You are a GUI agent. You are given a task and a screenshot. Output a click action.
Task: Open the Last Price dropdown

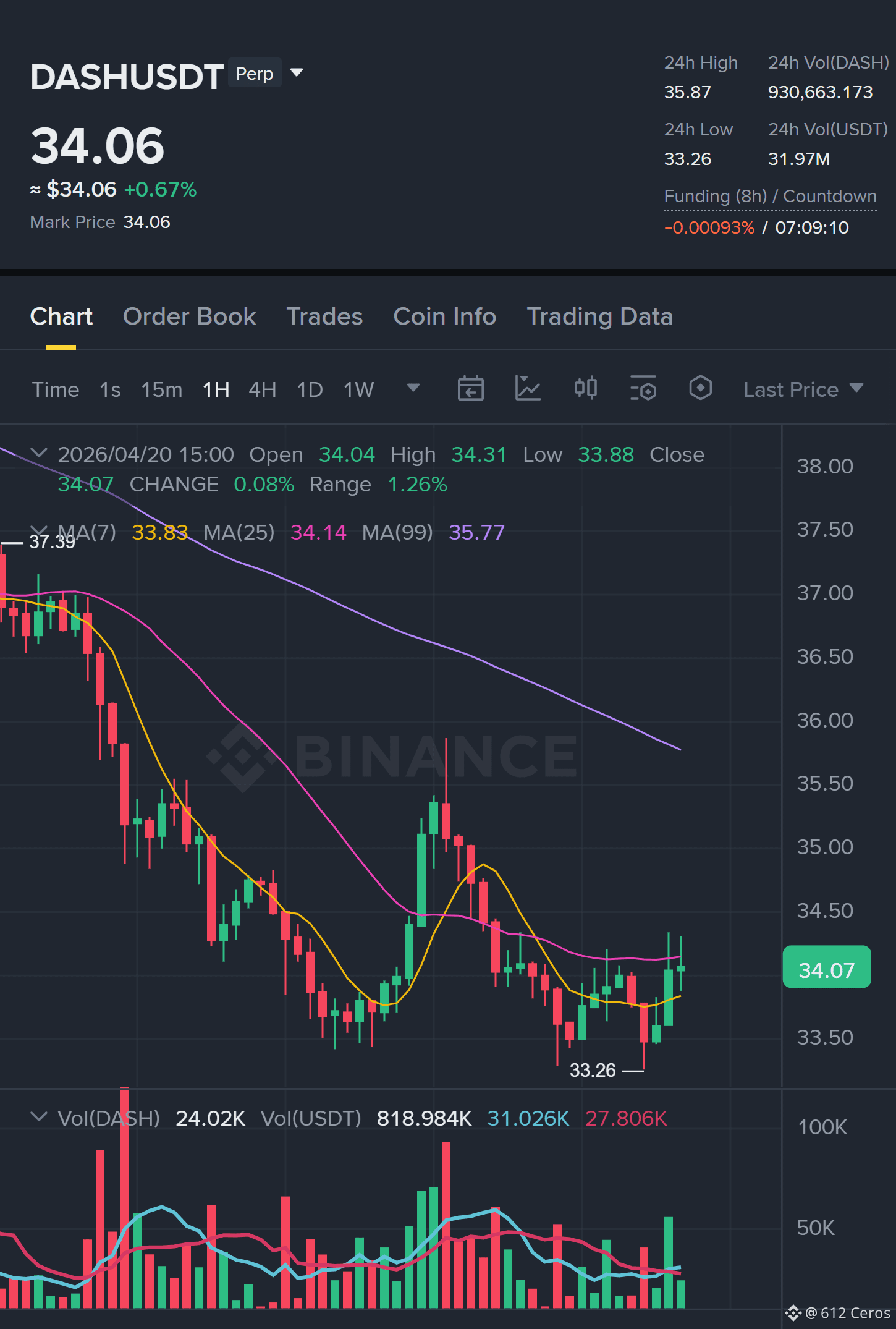[803, 389]
